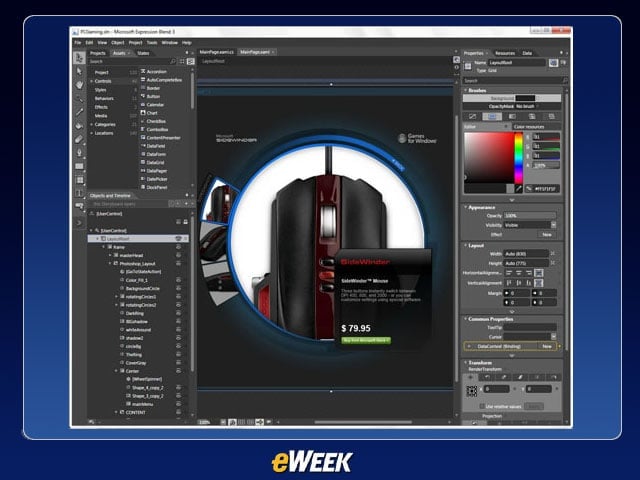Expand the Controls asset category
Viewport: 640px width, 480px height.
point(91,81)
